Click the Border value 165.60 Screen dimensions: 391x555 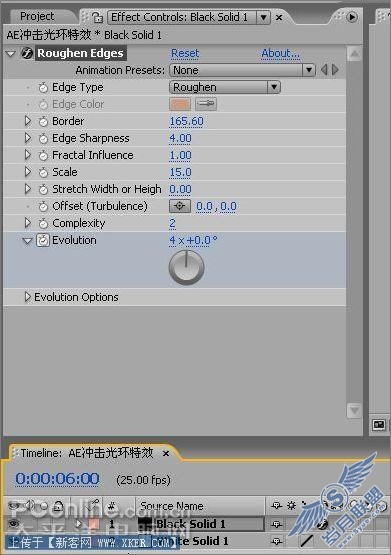[x=186, y=121]
